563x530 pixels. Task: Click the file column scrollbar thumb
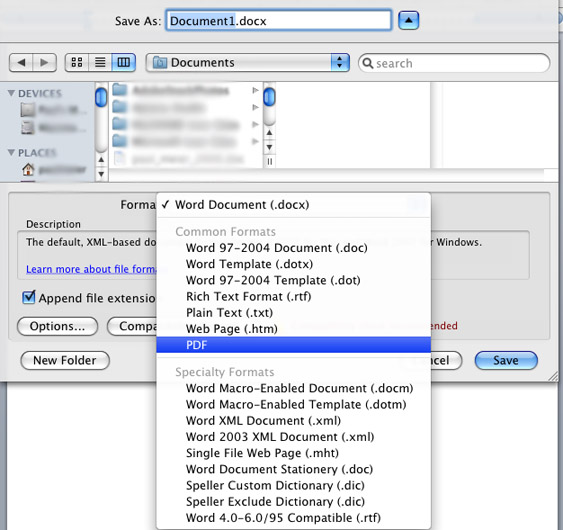pos(269,97)
